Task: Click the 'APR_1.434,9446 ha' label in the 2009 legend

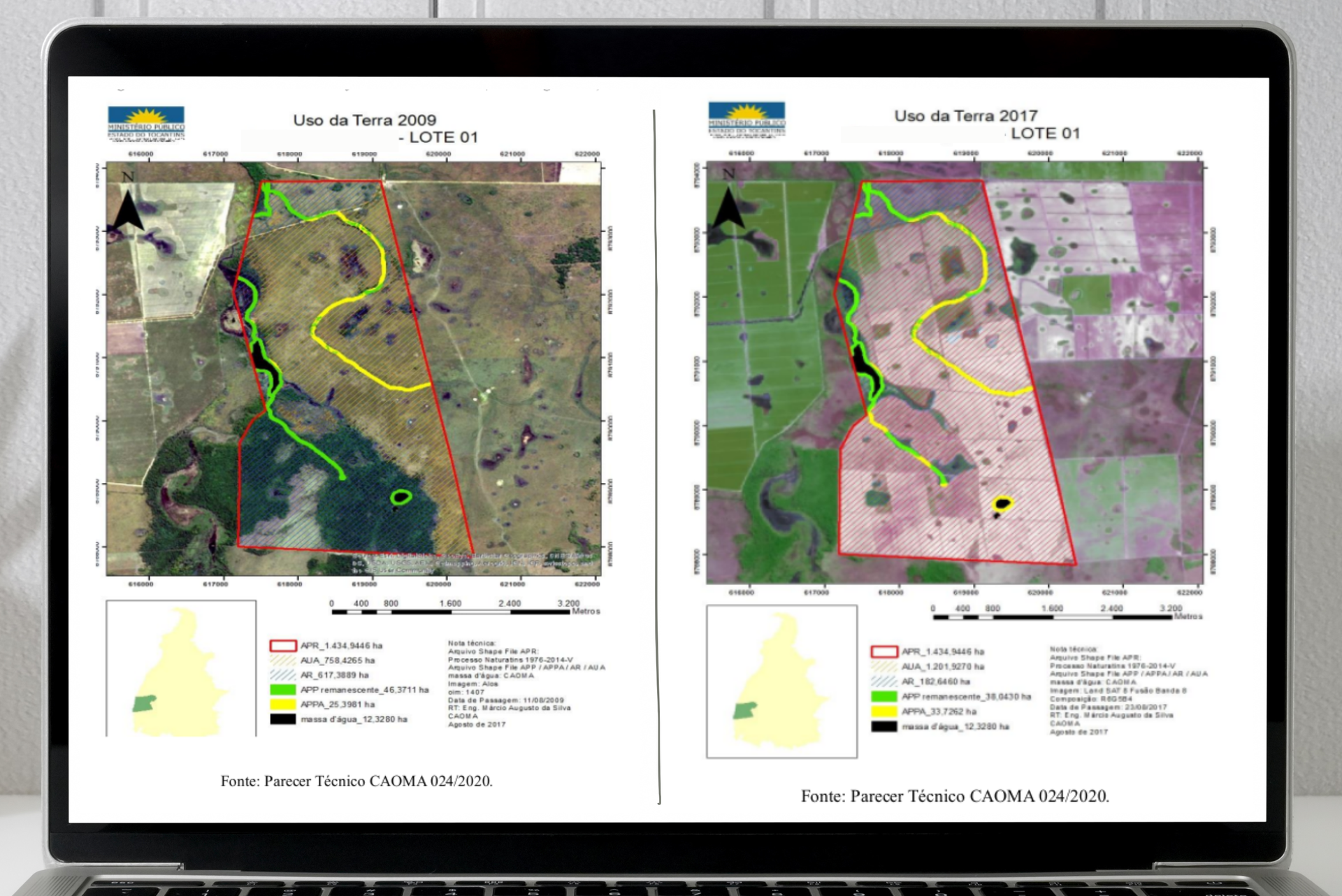Action: [341, 646]
